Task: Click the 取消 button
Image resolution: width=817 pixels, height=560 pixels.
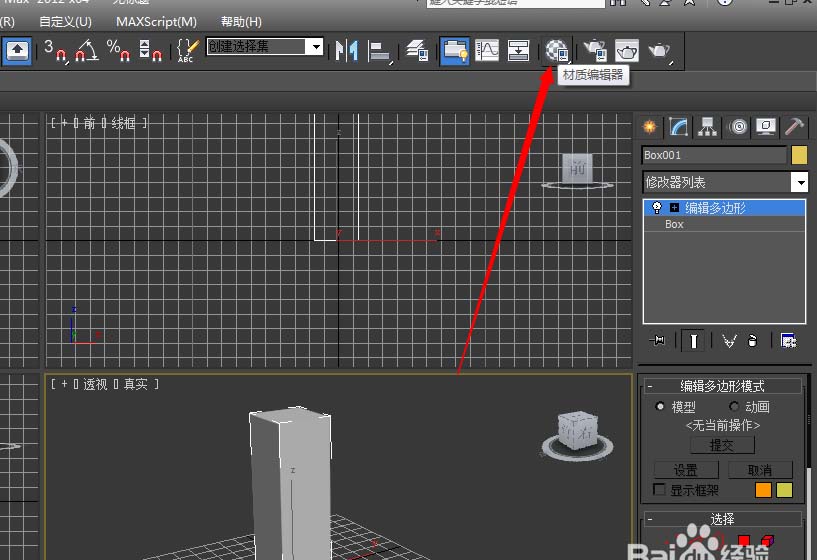Action: coord(760,470)
